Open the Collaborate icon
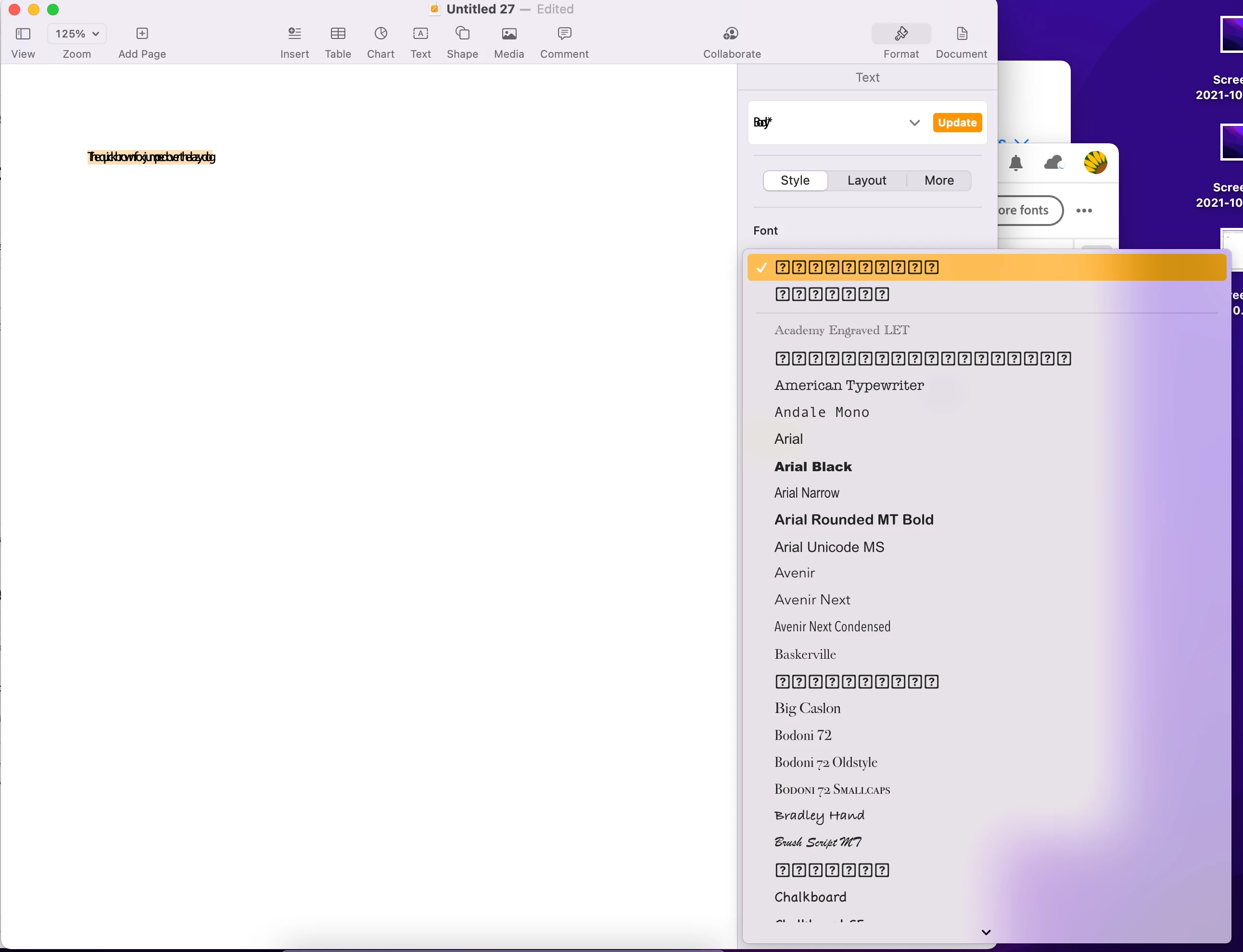 click(x=731, y=34)
